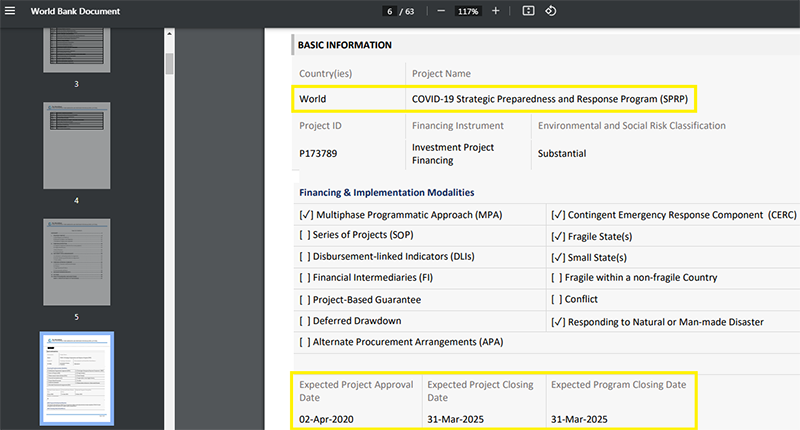Image resolution: width=800 pixels, height=430 pixels.
Task: Toggle the Small State(s) checkbox
Action: click(x=558, y=257)
